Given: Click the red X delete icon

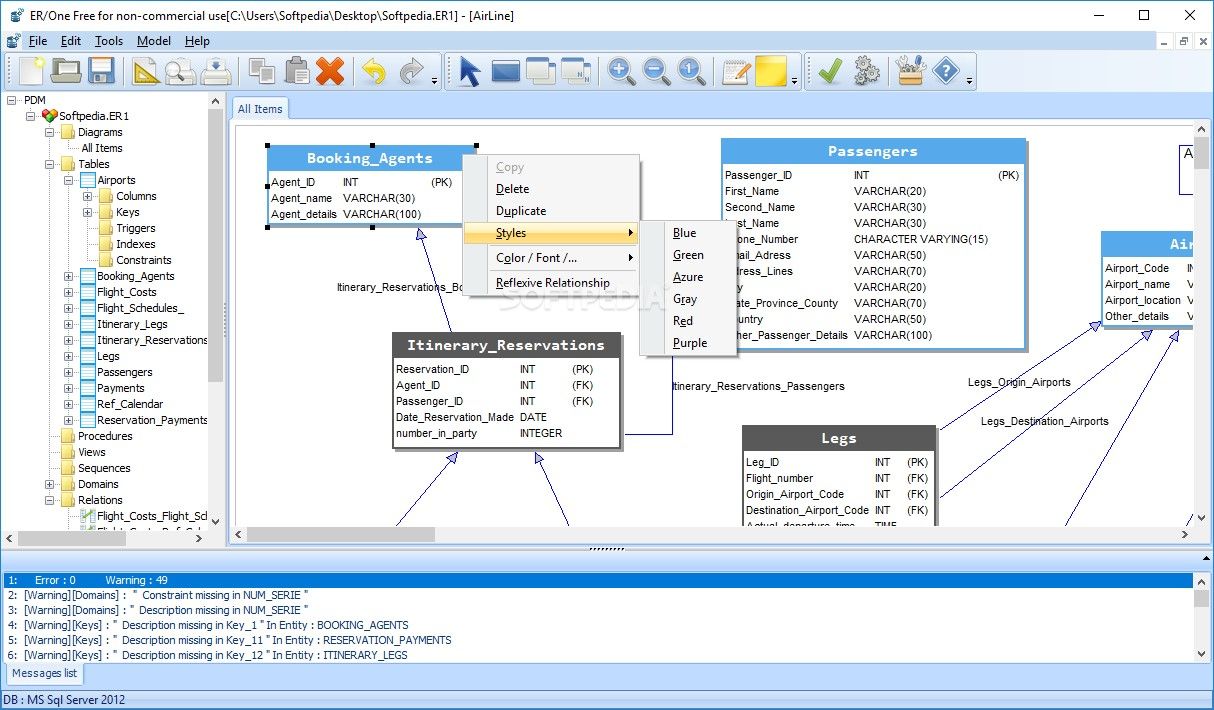Looking at the screenshot, I should (329, 71).
